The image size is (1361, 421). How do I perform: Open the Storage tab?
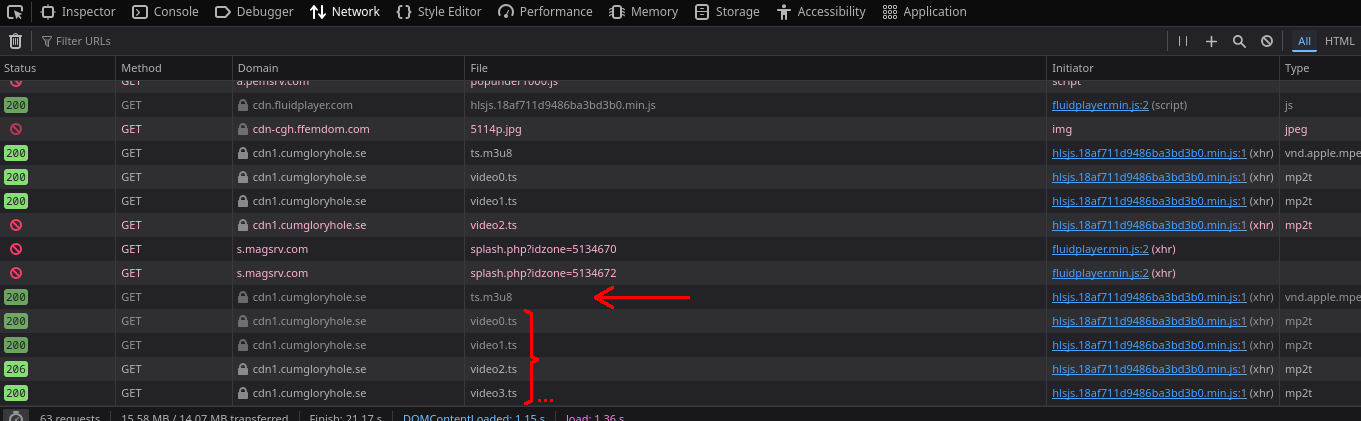click(727, 12)
